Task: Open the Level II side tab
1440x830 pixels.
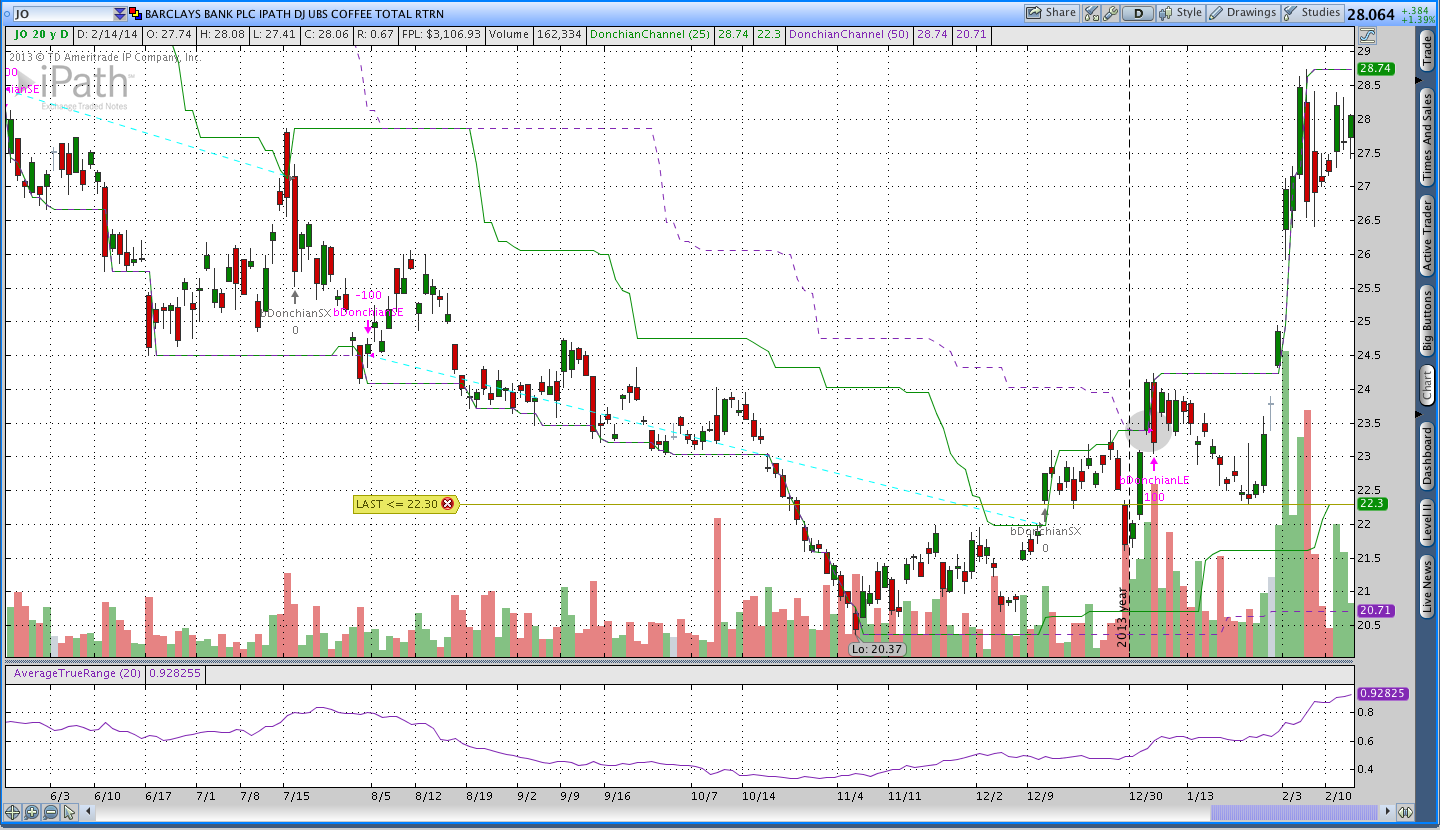Action: (x=1427, y=524)
